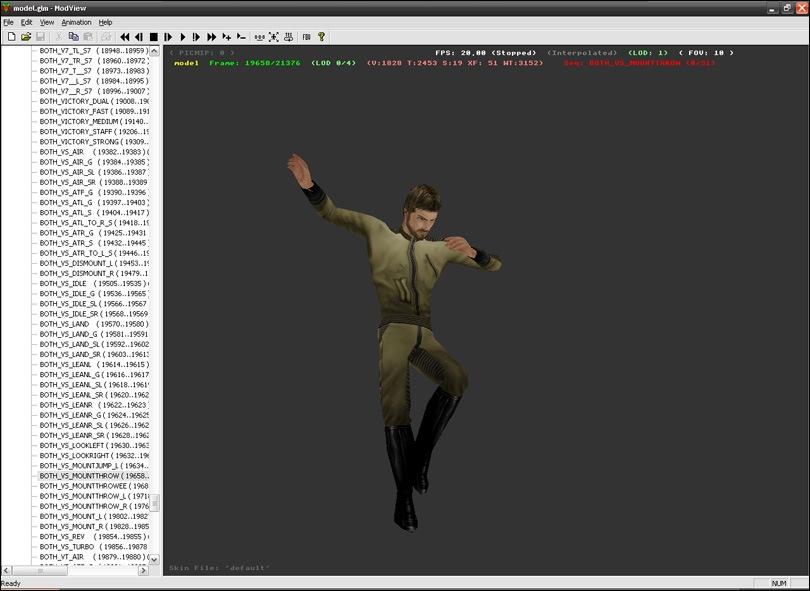Open the Help menu
The height and width of the screenshot is (591, 810).
(x=105, y=22)
